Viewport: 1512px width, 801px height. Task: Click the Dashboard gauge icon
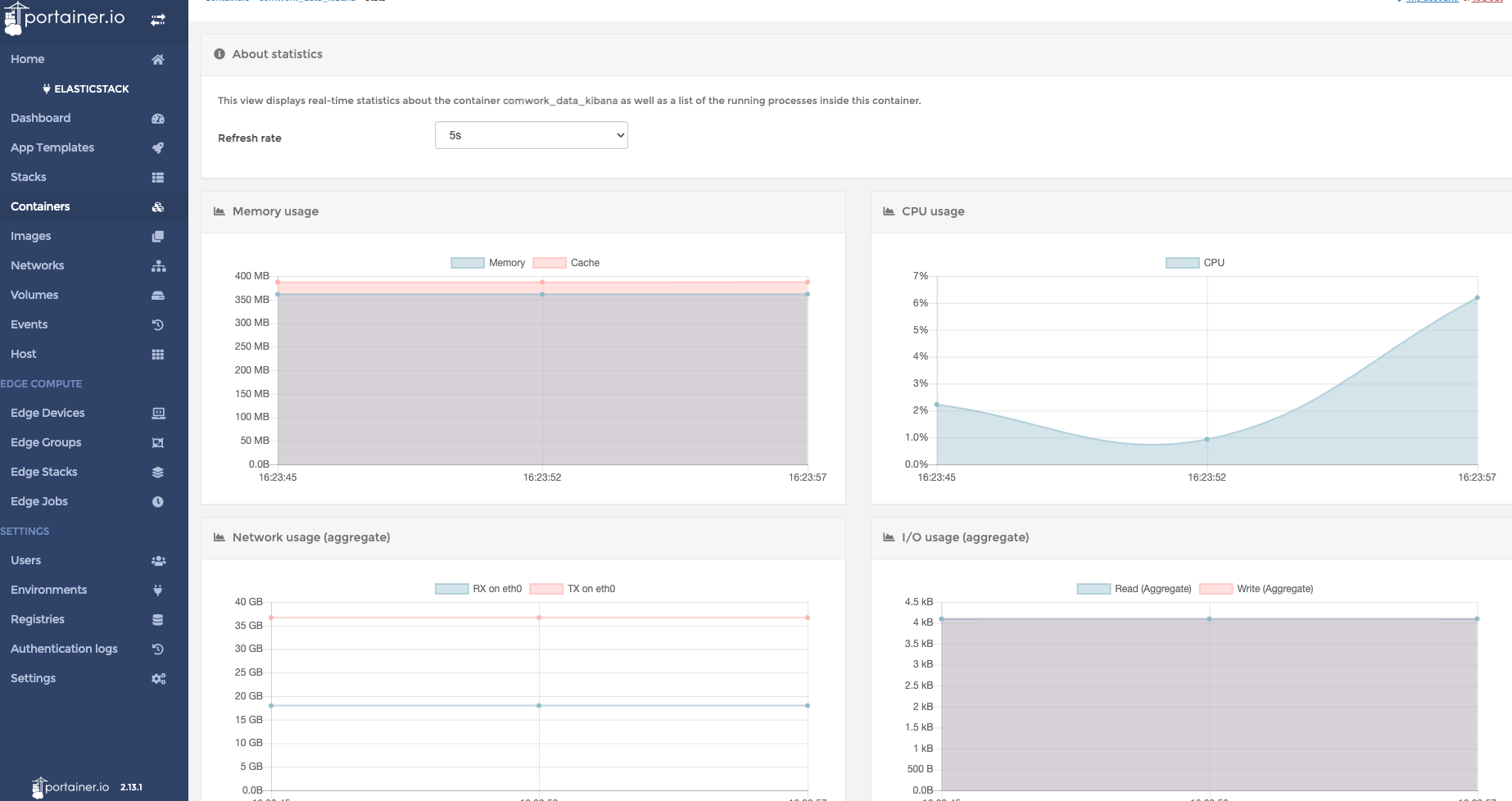tap(158, 119)
